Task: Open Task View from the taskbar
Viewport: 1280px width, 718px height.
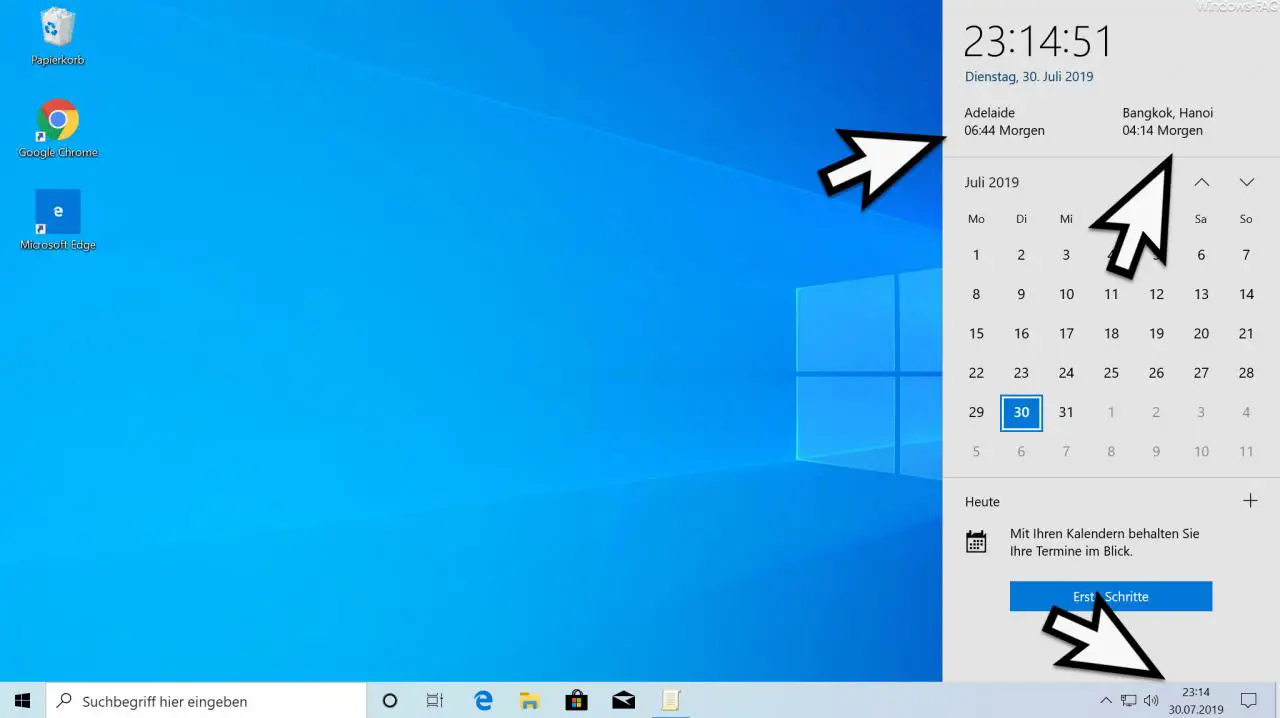Action: click(x=435, y=701)
